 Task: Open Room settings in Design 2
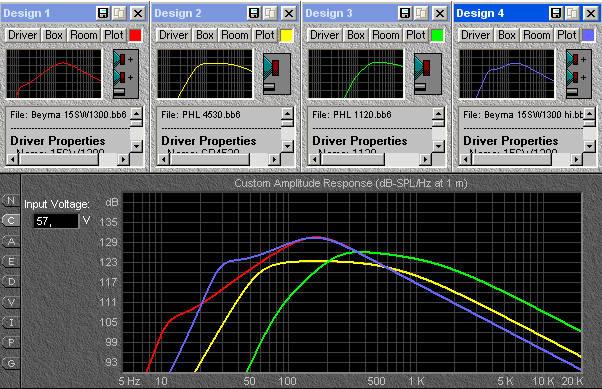pos(235,35)
